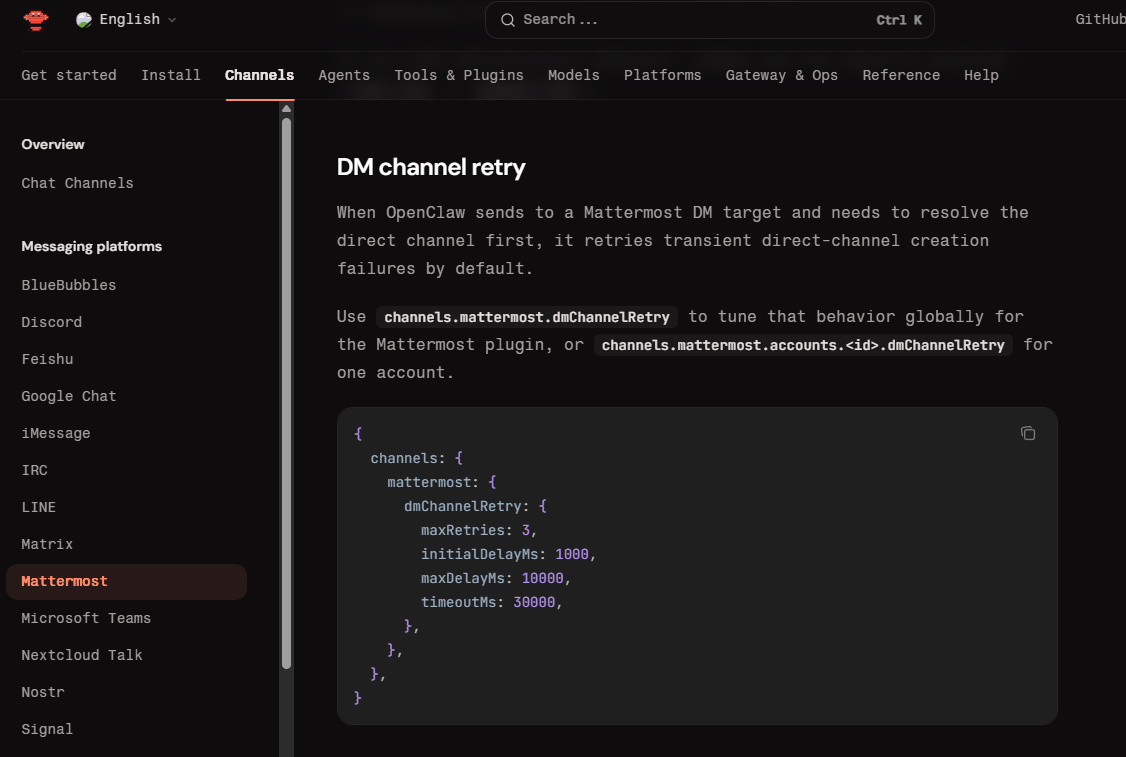Click the channels.mattermost.accounts.<id>.dmChannelRetry inline code
The height and width of the screenshot is (757, 1126).
pyautogui.click(x=803, y=345)
